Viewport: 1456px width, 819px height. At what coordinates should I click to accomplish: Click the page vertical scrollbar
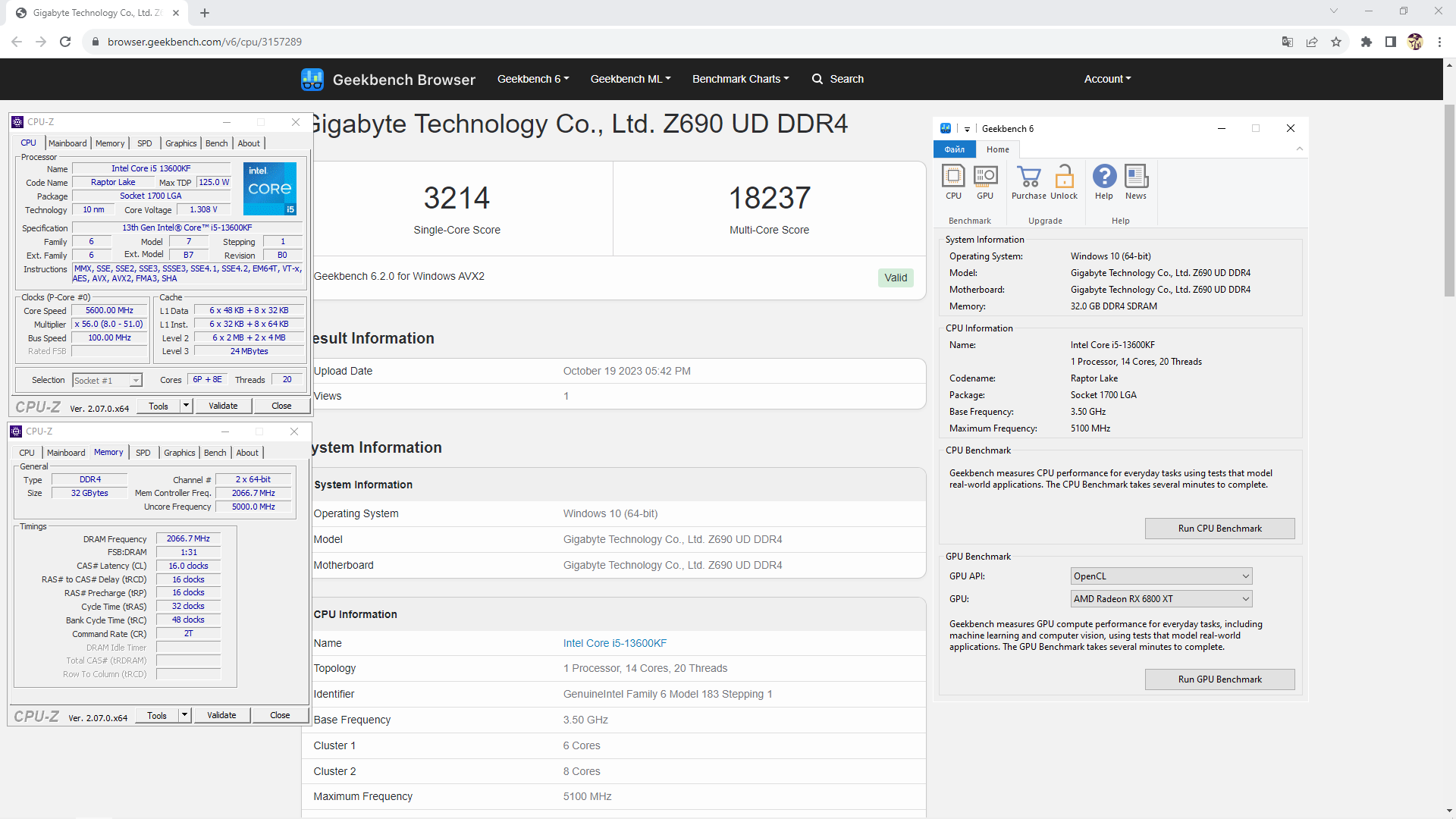click(1449, 200)
